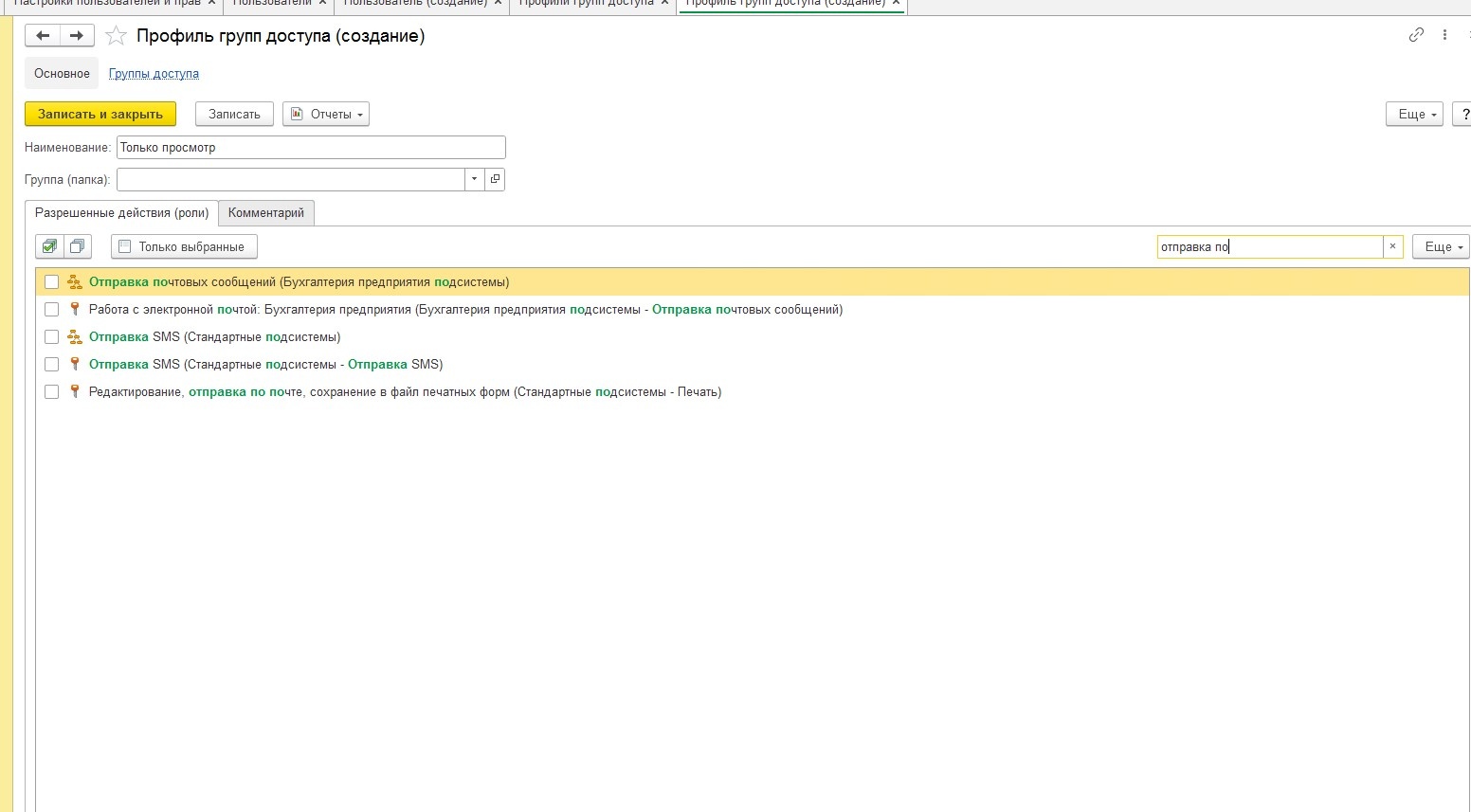Click into the Группа (папка) field
The width and height of the screenshot is (1471, 812).
290,179
